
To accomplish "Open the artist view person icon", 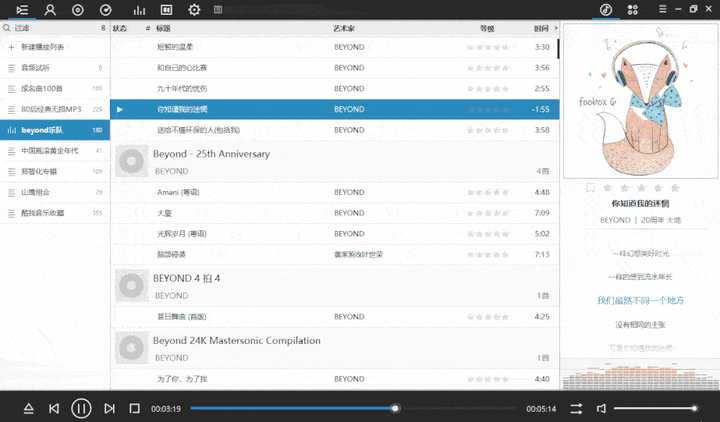I will (50, 10).
